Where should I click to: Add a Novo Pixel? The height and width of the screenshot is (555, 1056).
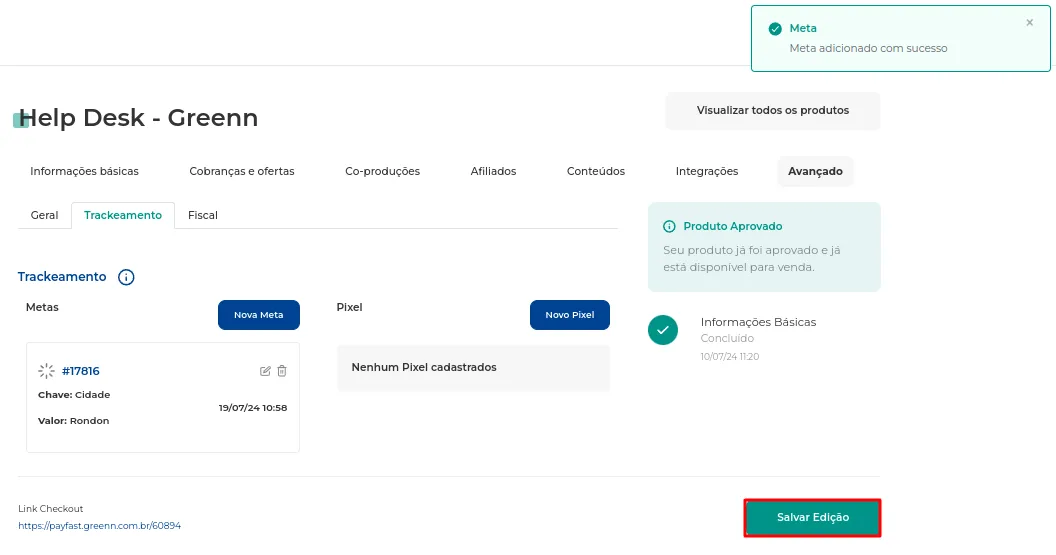click(570, 315)
